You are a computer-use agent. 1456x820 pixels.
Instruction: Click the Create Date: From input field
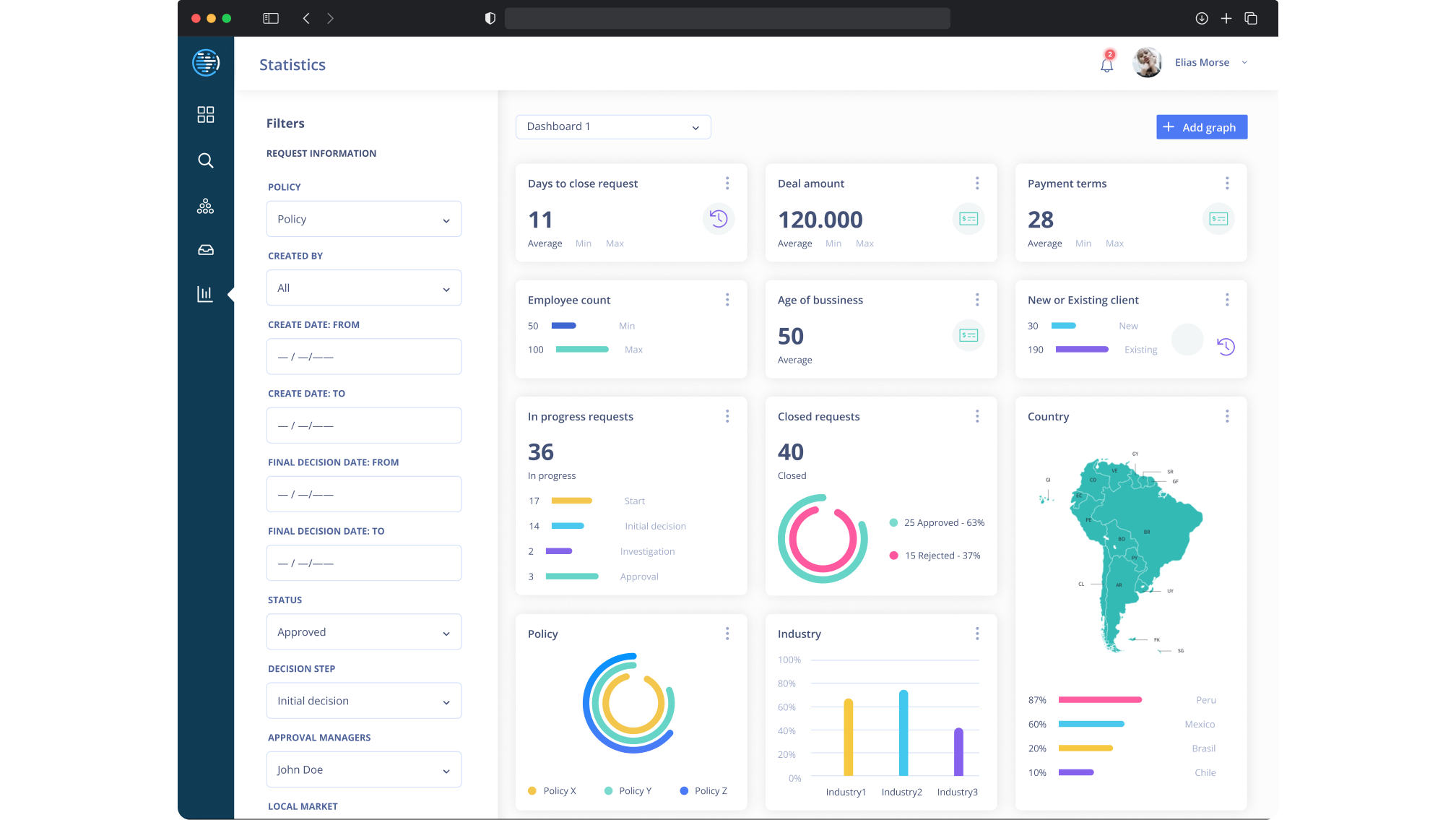(x=364, y=357)
